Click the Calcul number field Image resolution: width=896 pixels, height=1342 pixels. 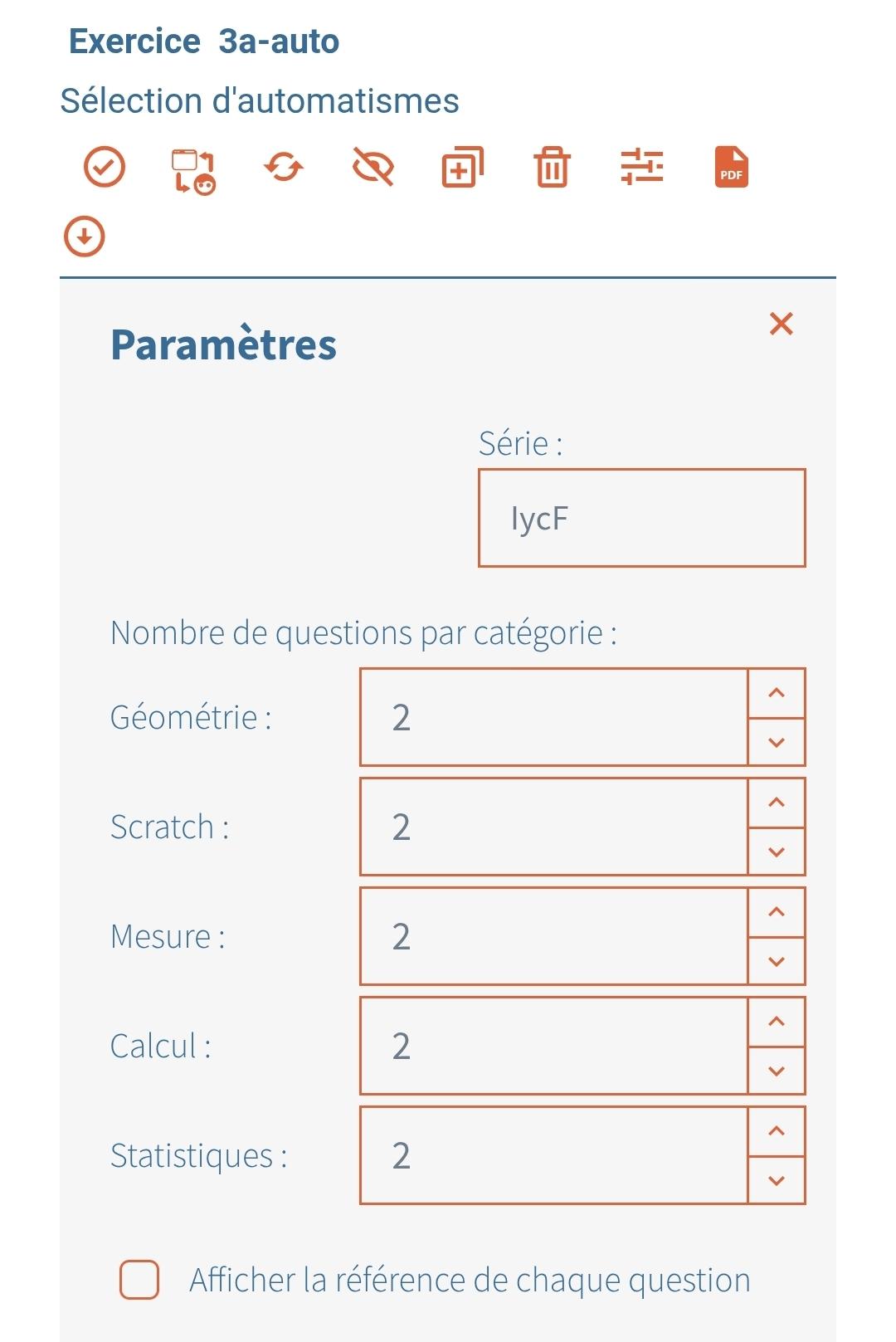[x=554, y=1046]
